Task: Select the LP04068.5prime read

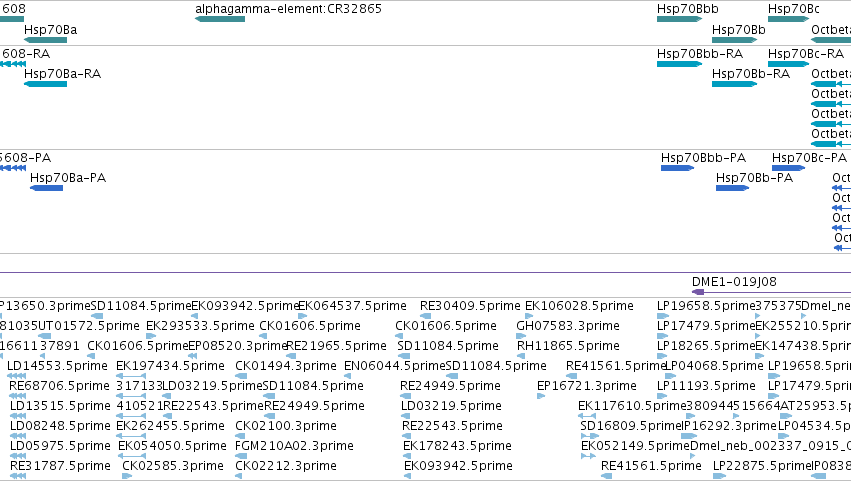Action: [670, 376]
